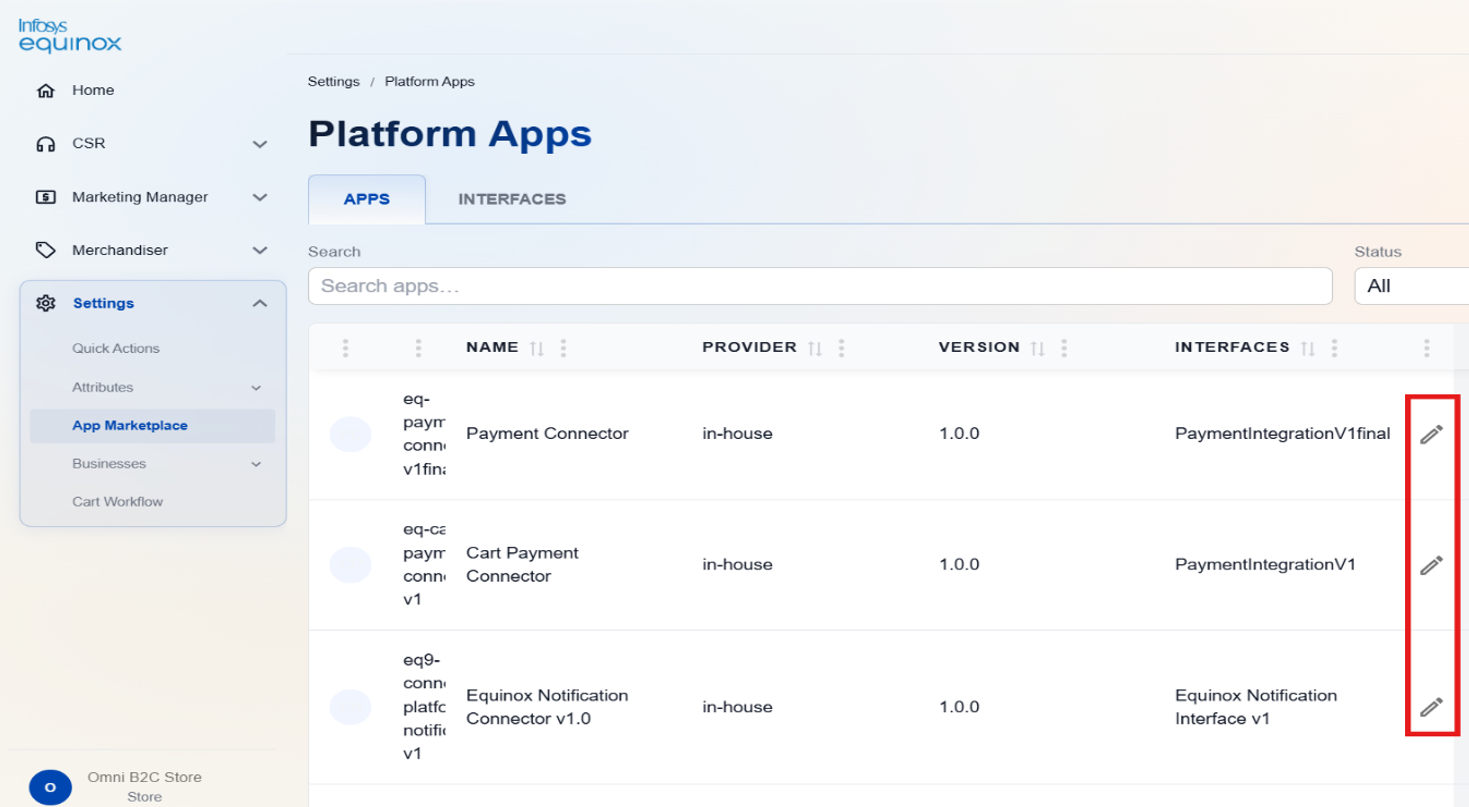
Task: Click the Platform Apps breadcrumb
Action: point(430,82)
